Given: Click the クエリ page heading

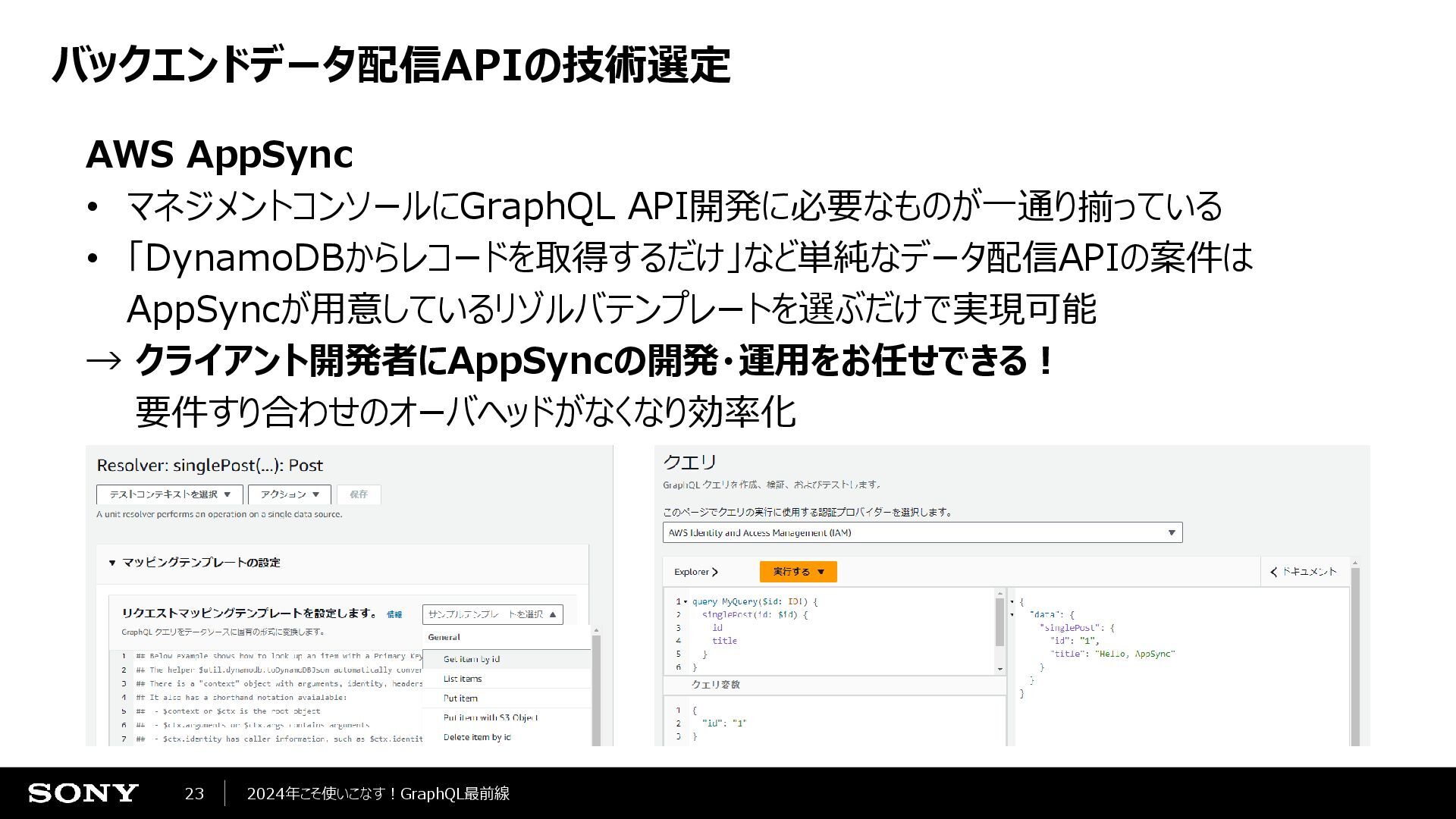Looking at the screenshot, I should (x=689, y=462).
